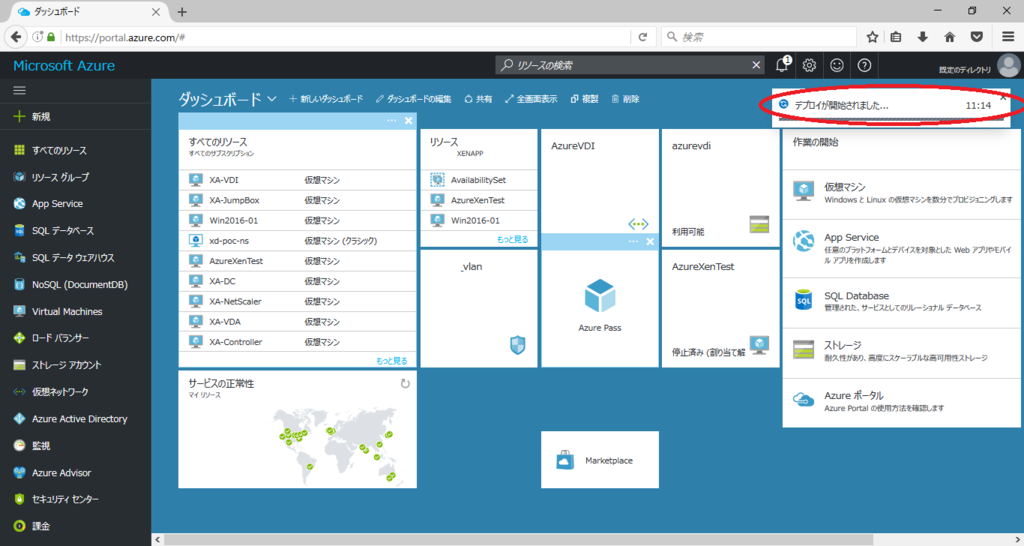Click the account avatar at top right
The image size is (1024, 546).
pyautogui.click(x=1009, y=65)
